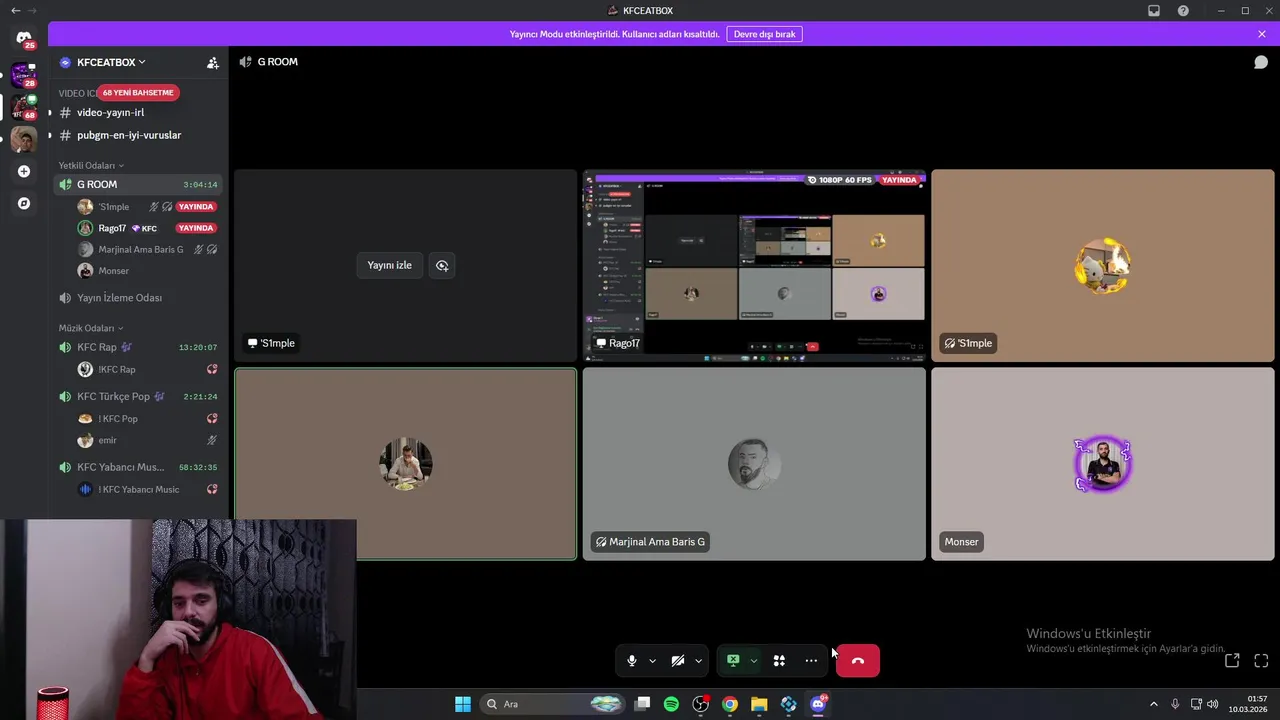Select the ! KFC Pop bot user

118,419
